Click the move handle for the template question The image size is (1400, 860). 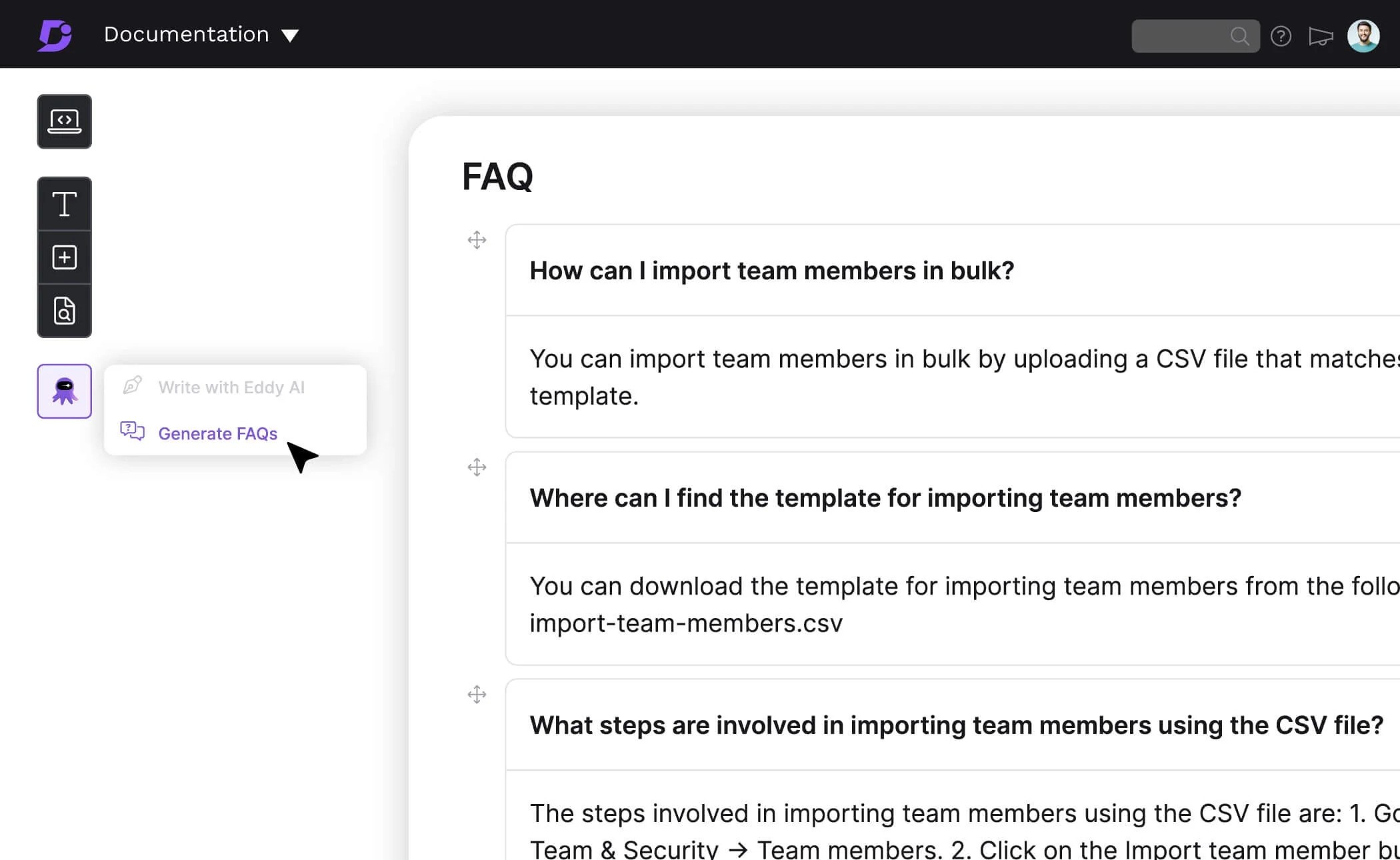477,467
